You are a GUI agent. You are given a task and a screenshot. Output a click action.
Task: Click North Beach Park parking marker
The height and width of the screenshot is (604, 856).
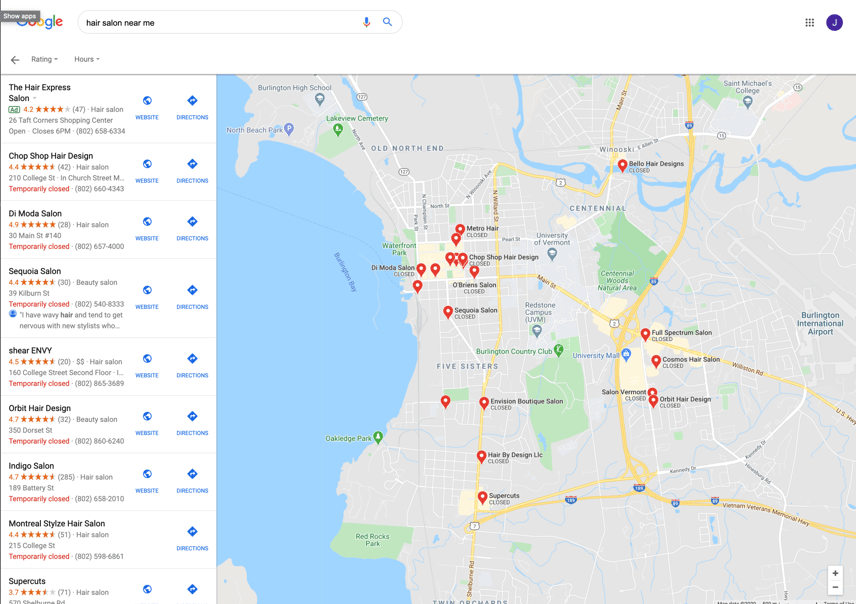click(x=289, y=129)
